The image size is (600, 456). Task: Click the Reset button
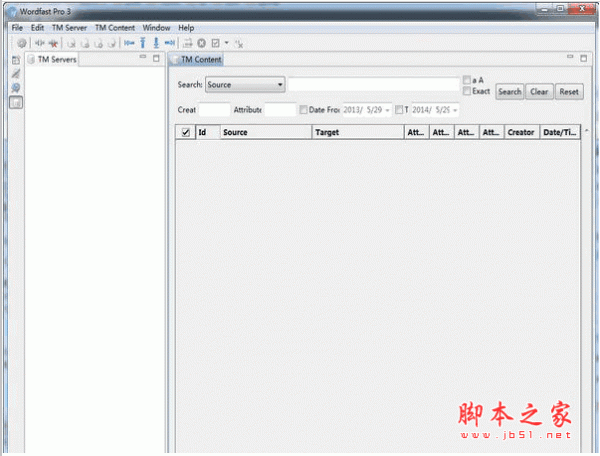[x=569, y=92]
